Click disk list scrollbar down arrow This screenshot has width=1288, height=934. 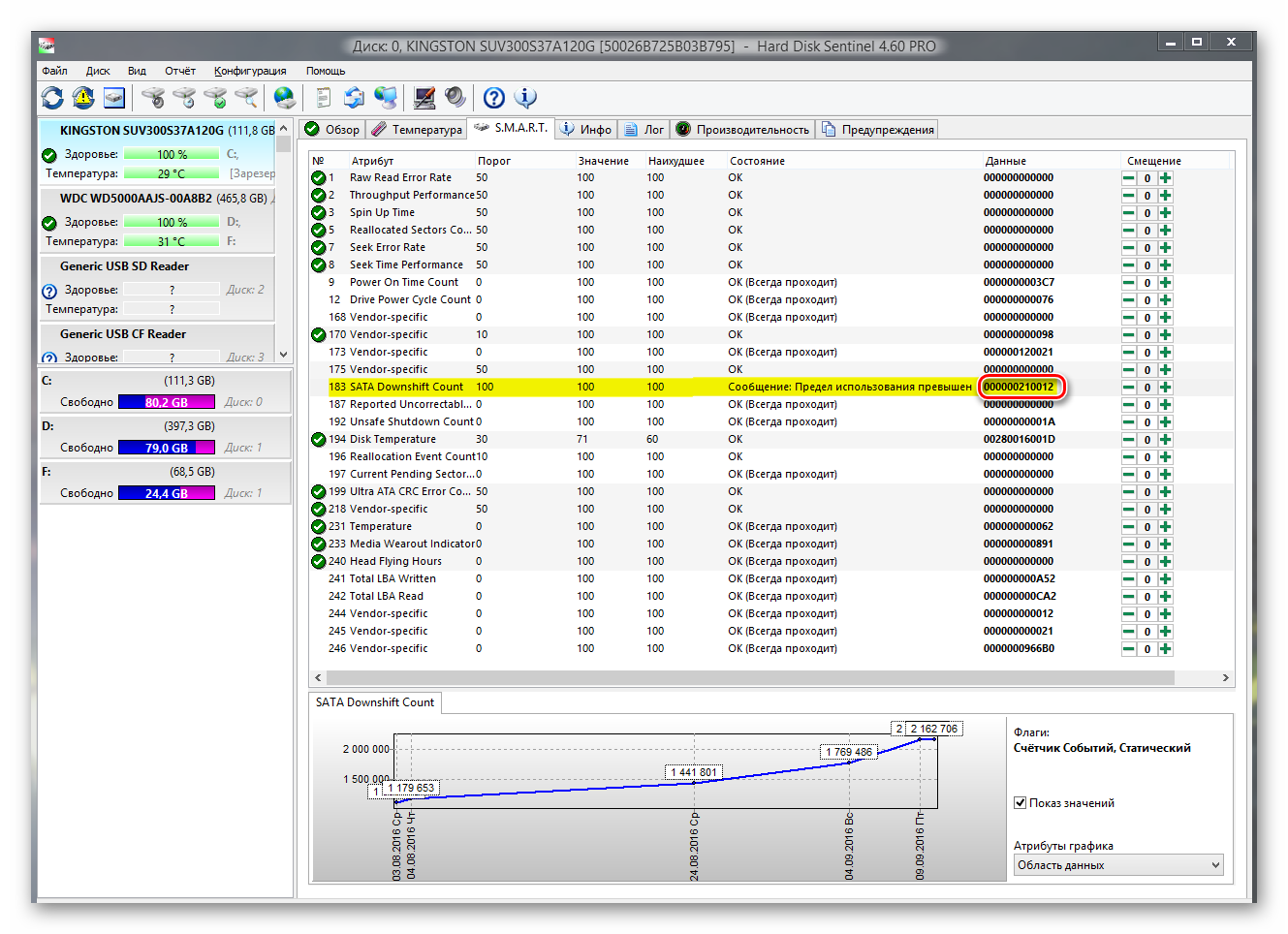(x=283, y=355)
